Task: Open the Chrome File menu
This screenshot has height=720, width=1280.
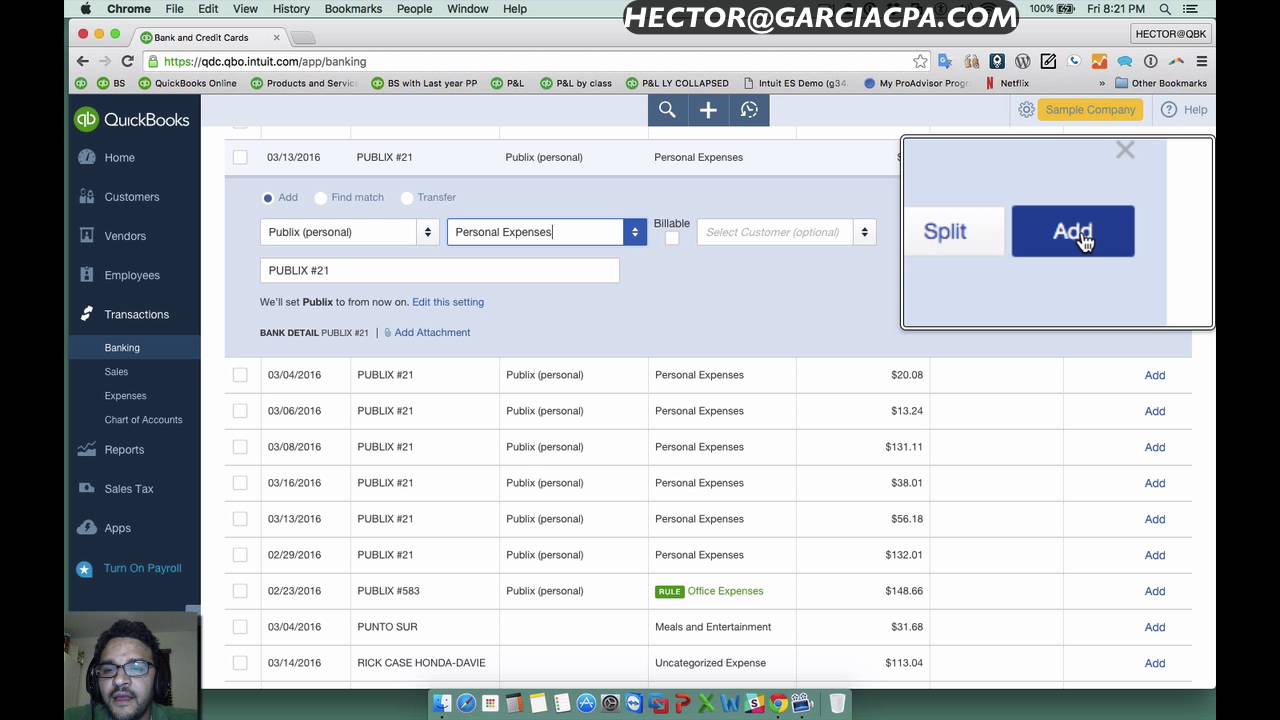Action: click(174, 9)
